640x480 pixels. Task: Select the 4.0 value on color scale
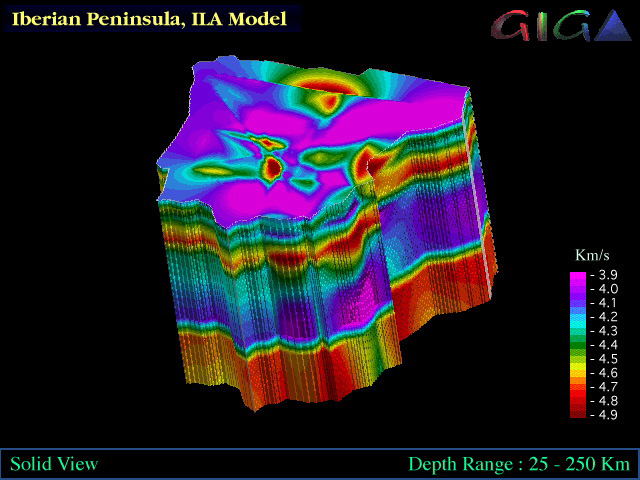pos(608,289)
